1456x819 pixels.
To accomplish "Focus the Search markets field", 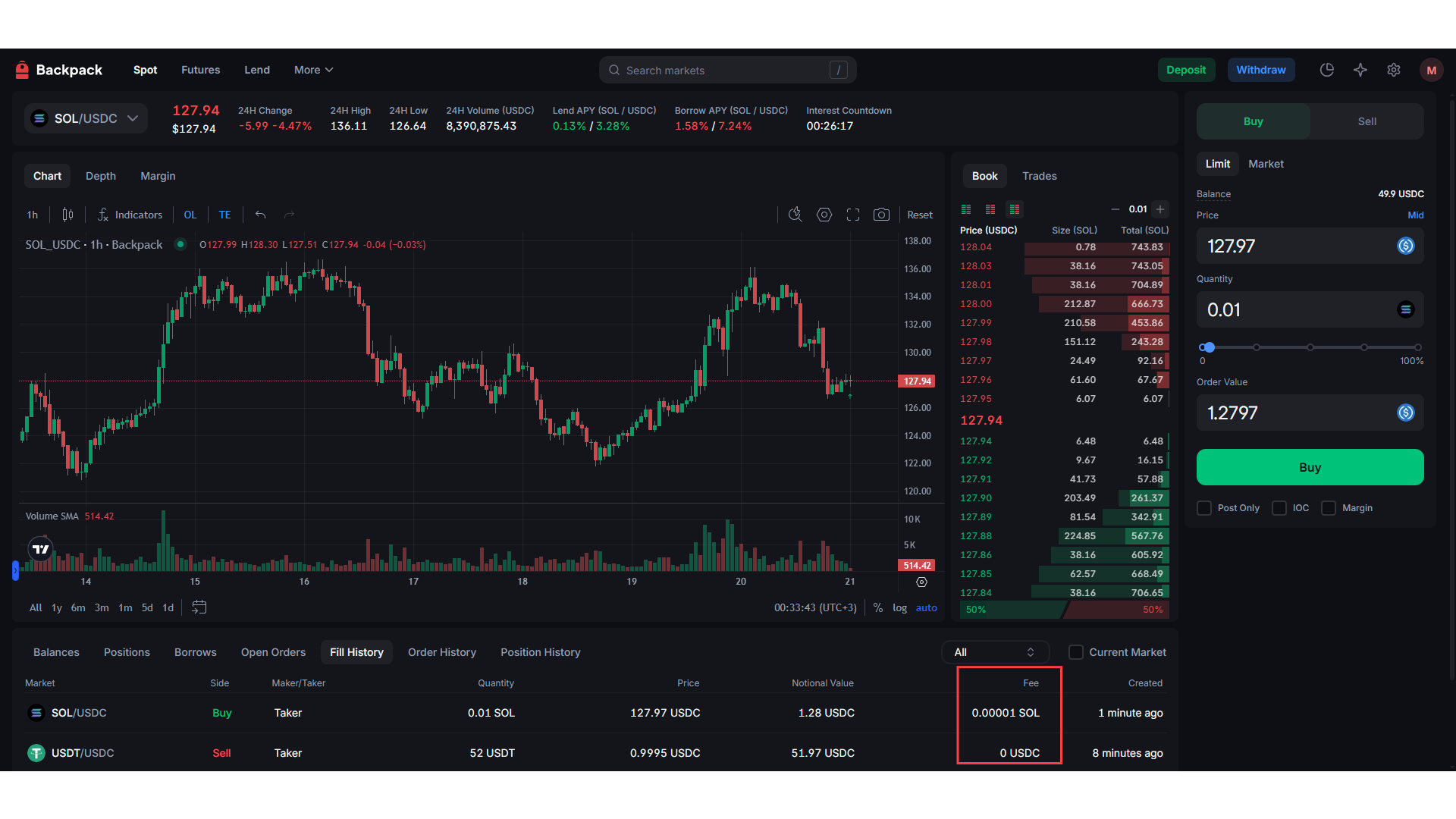I will (x=728, y=70).
